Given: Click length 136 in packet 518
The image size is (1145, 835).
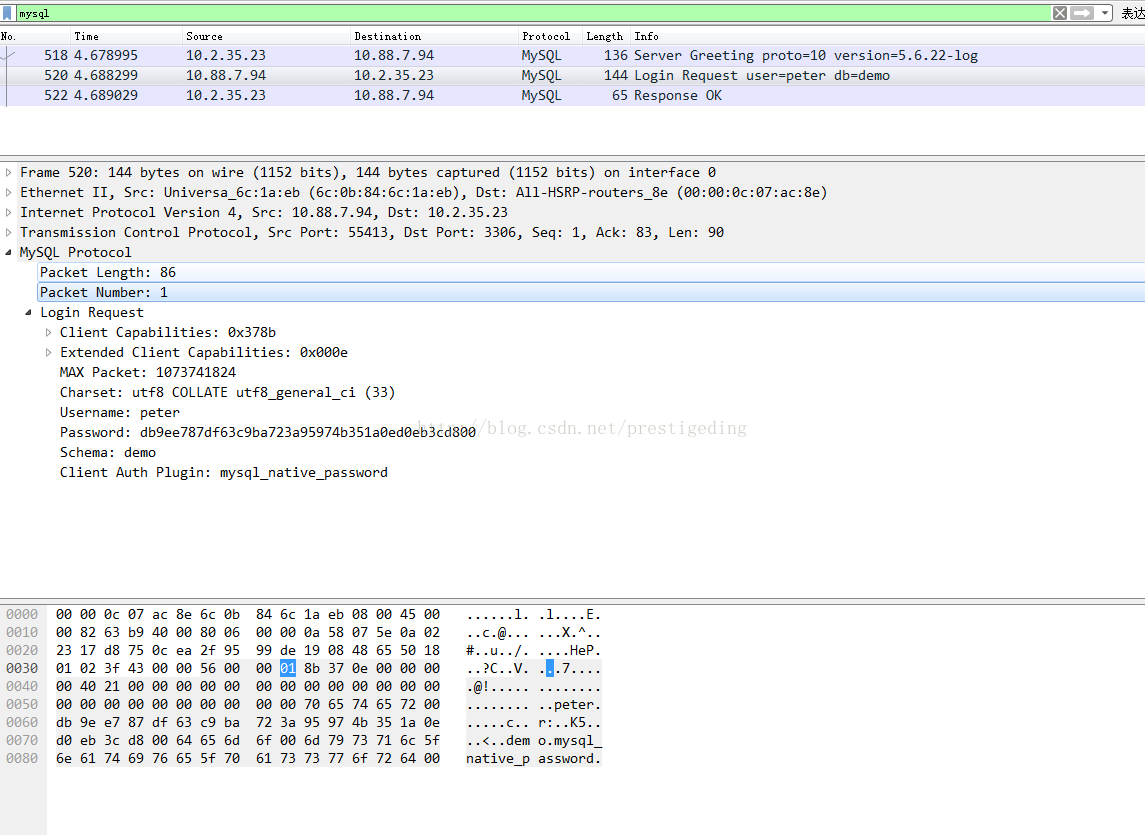Looking at the screenshot, I should pos(616,56).
